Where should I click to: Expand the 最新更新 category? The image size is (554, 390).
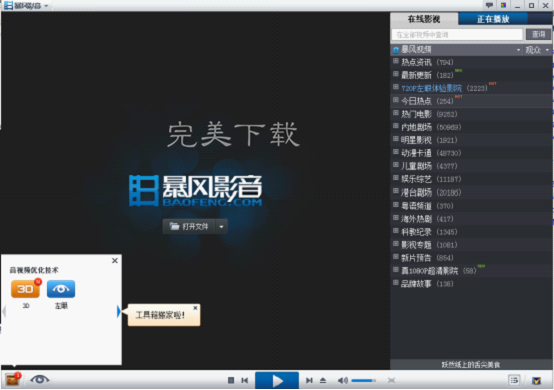pyautogui.click(x=396, y=74)
